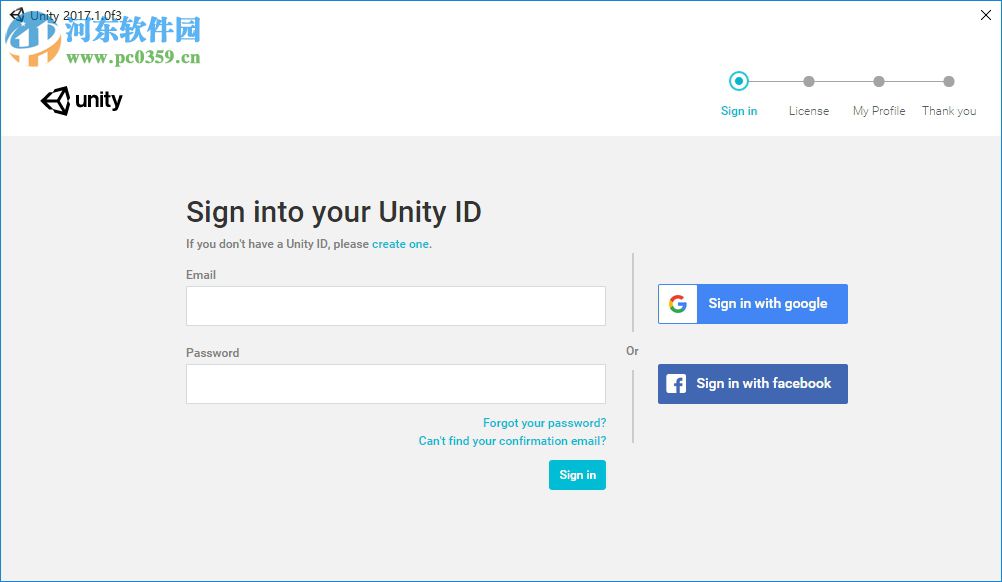
Task: Click the My Profile step dot
Action: [x=878, y=81]
